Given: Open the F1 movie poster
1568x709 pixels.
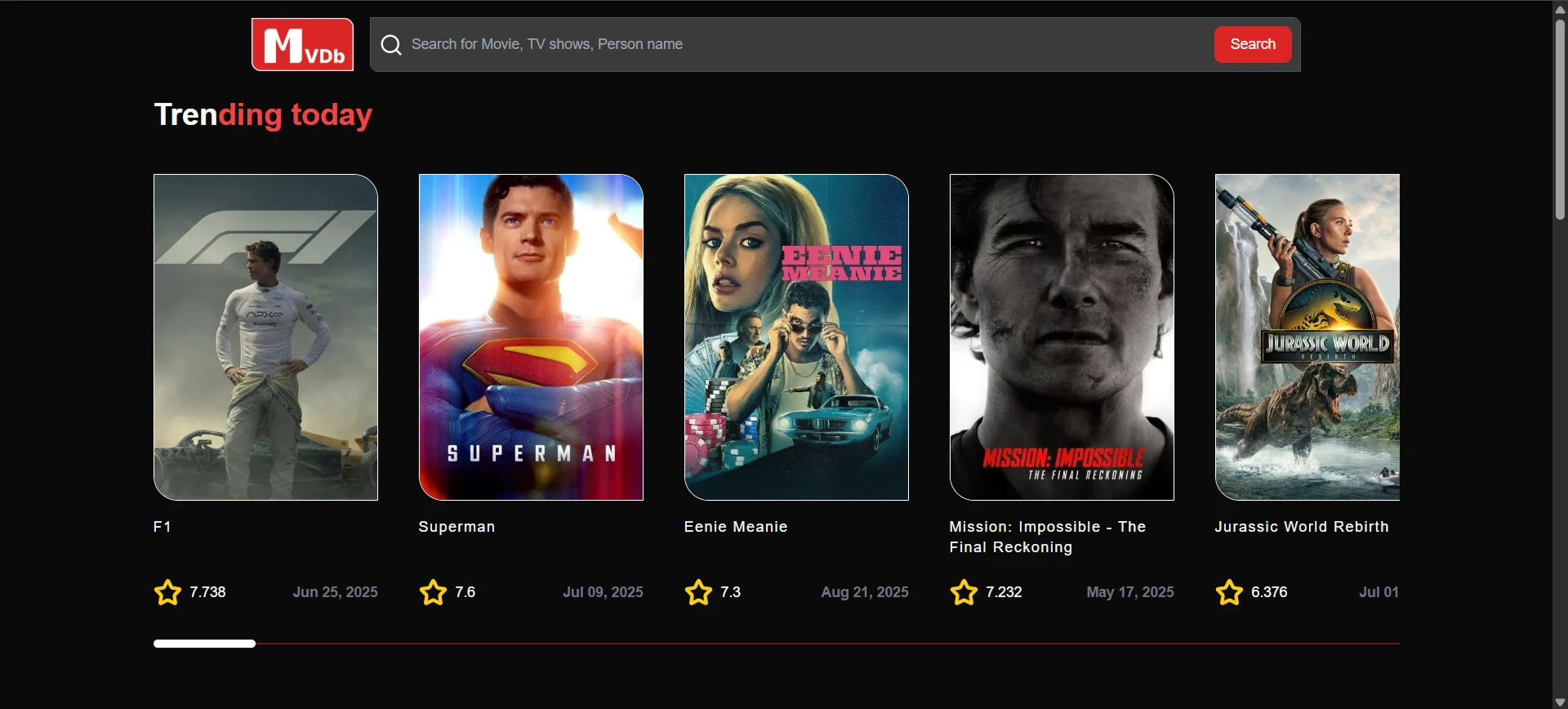Looking at the screenshot, I should point(265,337).
